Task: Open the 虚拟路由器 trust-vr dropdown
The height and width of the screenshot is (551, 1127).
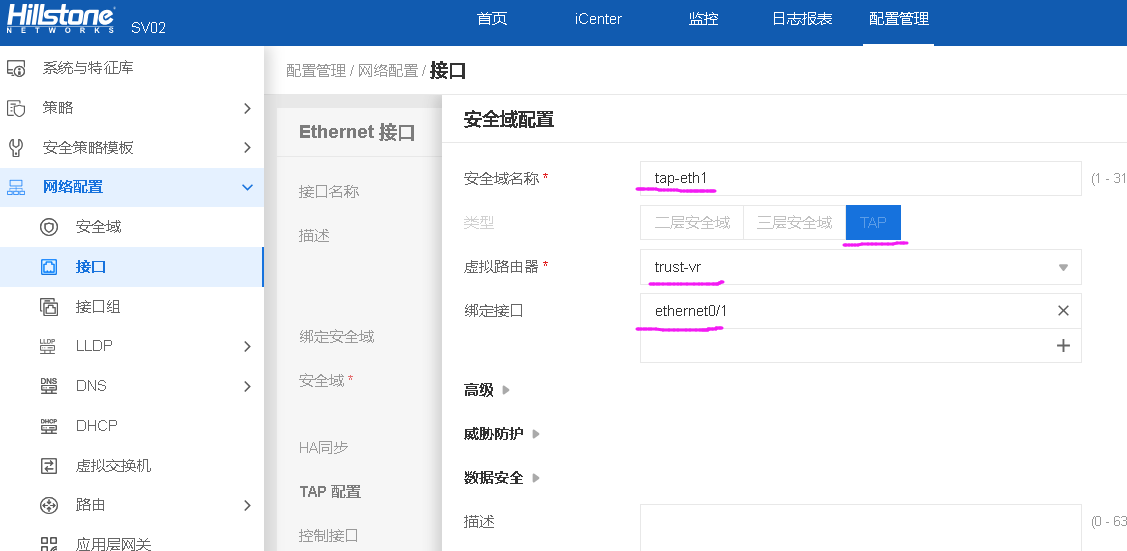Action: coord(860,267)
